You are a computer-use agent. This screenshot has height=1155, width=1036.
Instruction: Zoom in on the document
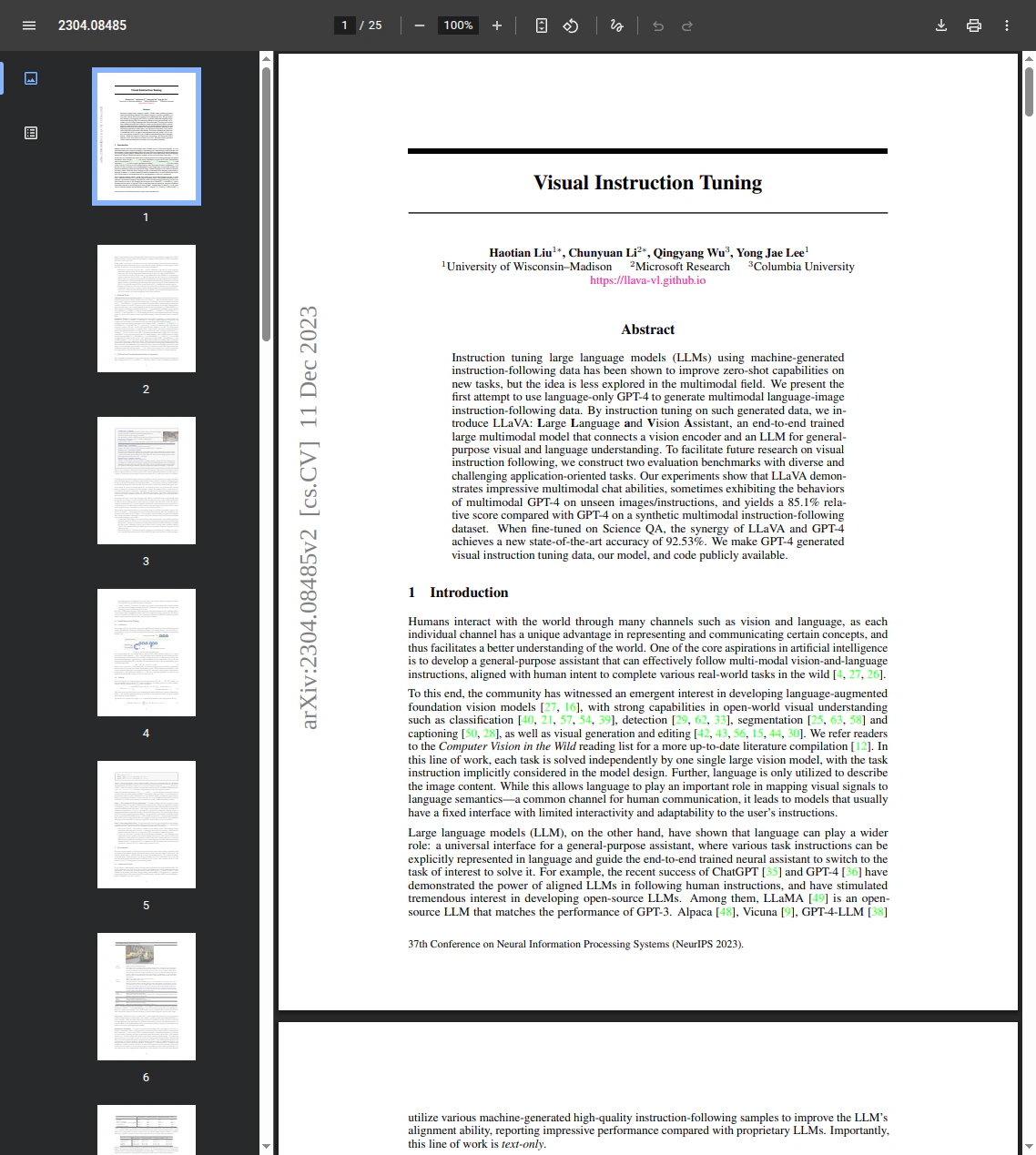click(x=497, y=25)
